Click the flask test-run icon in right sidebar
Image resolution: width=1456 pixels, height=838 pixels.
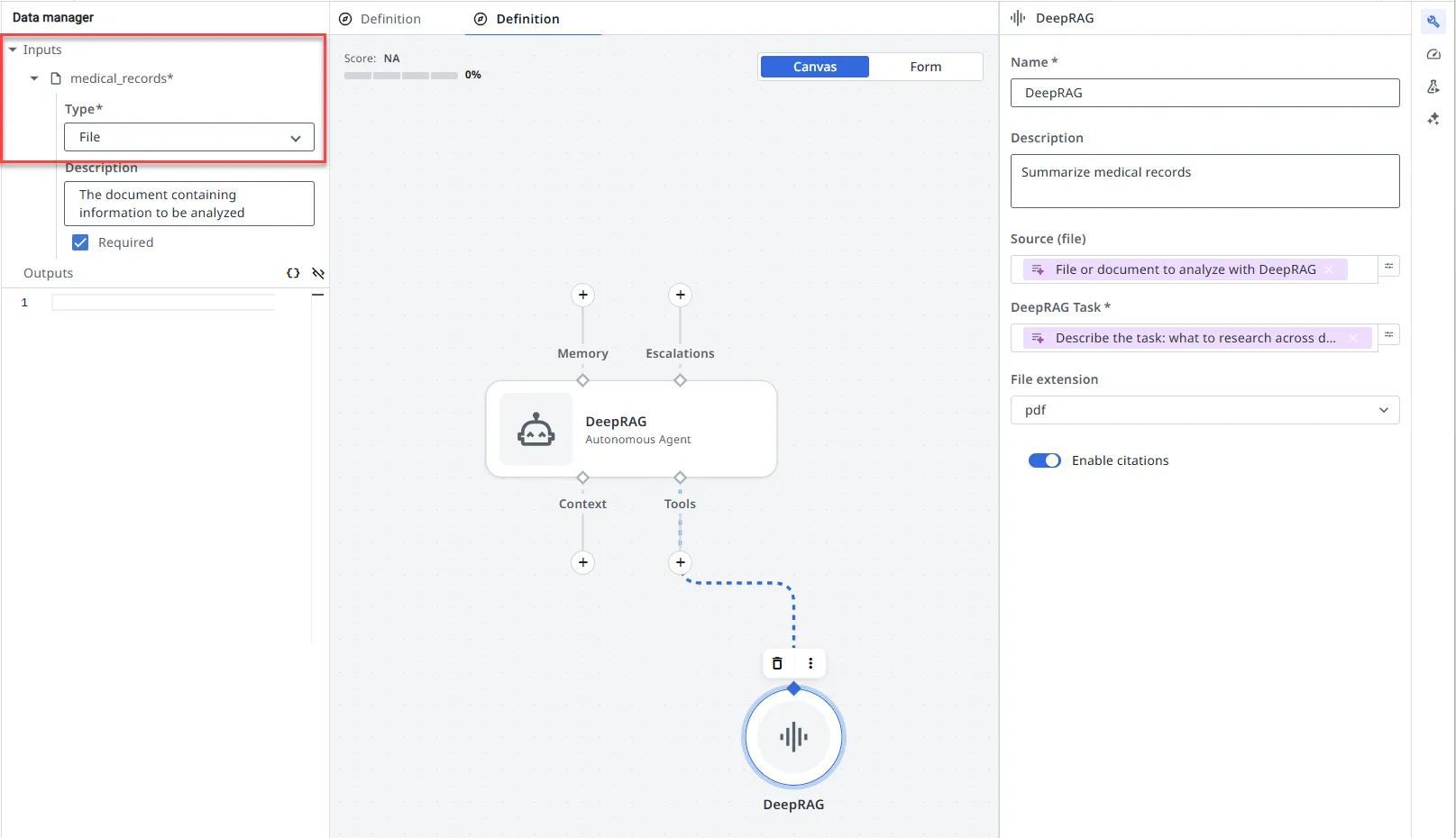[x=1433, y=87]
